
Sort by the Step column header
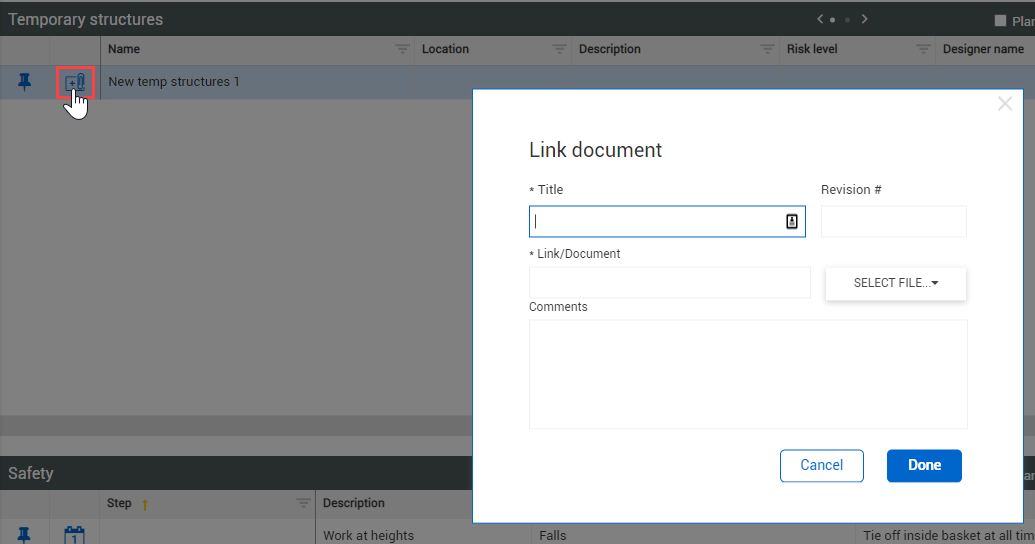119,503
